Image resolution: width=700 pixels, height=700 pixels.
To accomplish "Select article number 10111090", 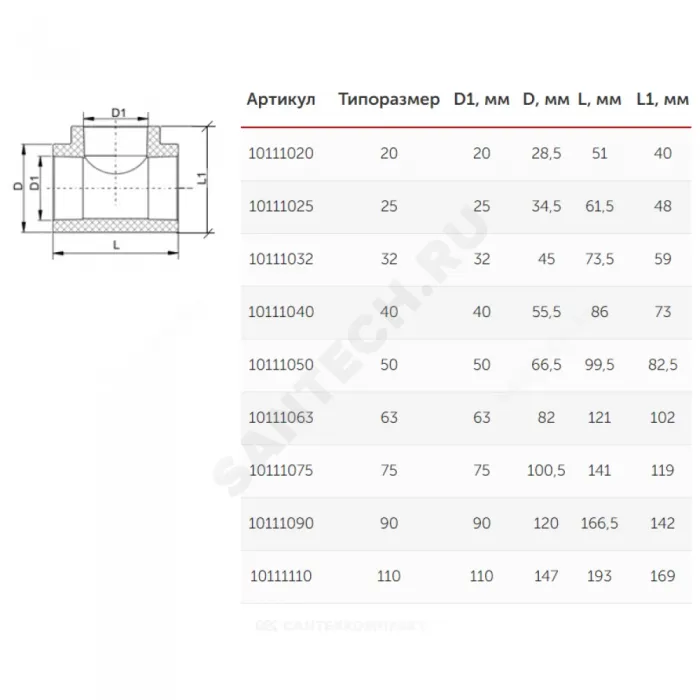I will [x=281, y=523].
